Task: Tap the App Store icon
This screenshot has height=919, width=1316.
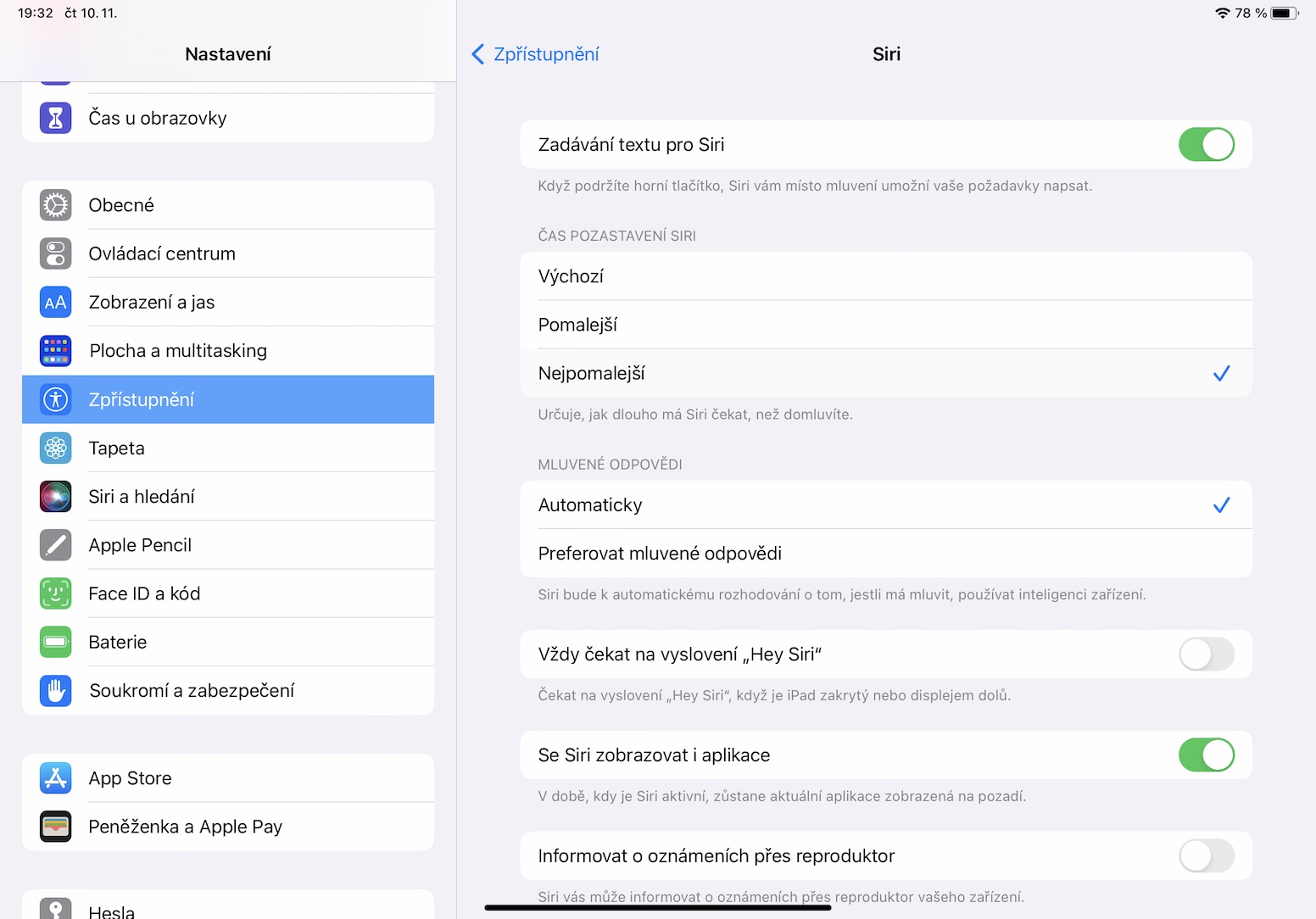Action: point(56,778)
